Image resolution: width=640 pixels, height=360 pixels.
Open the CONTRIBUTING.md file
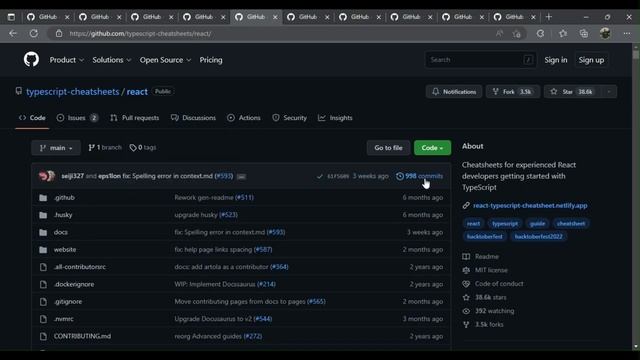pos(82,336)
